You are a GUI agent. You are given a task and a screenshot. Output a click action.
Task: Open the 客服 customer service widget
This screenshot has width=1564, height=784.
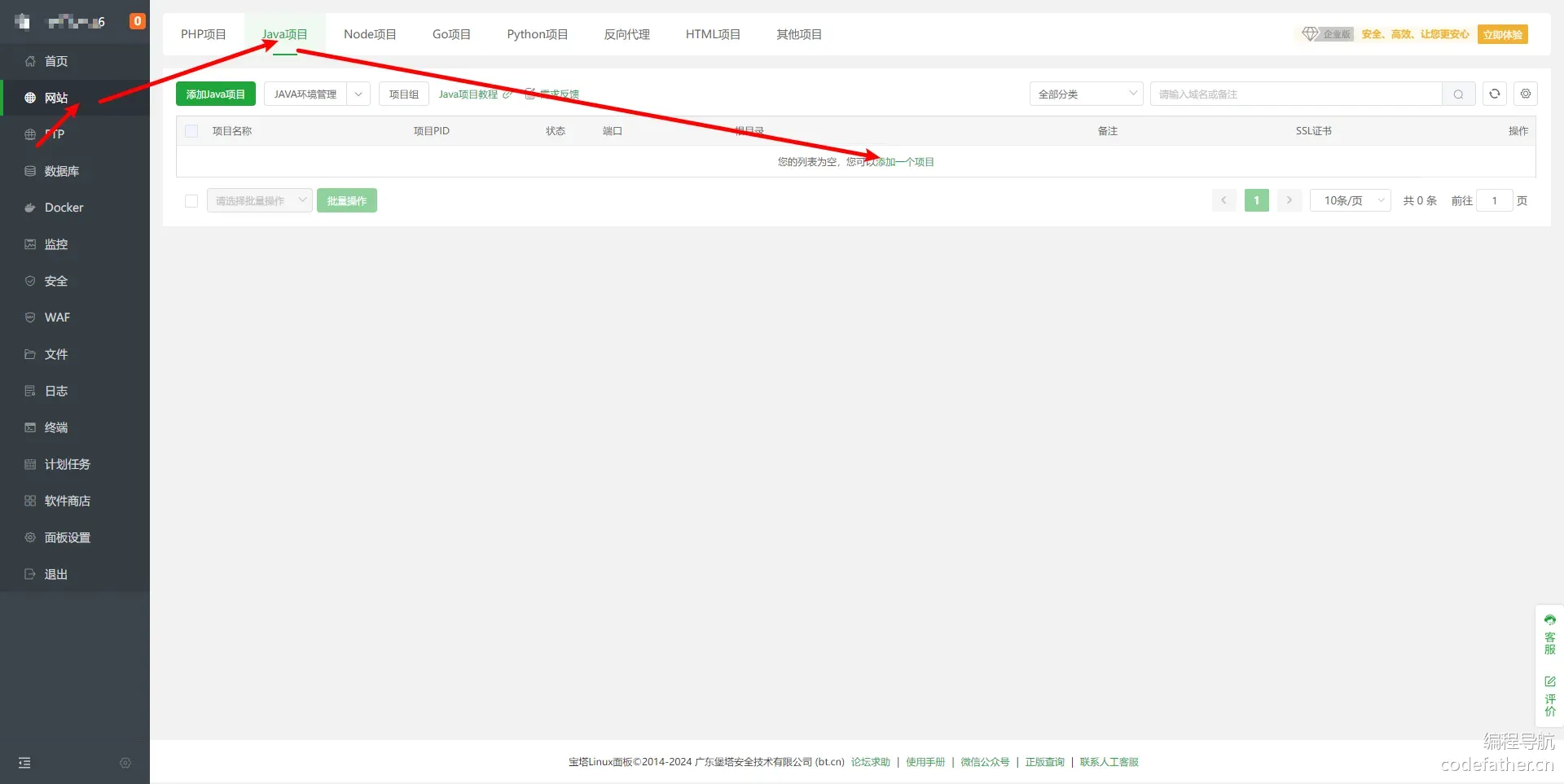1549,634
